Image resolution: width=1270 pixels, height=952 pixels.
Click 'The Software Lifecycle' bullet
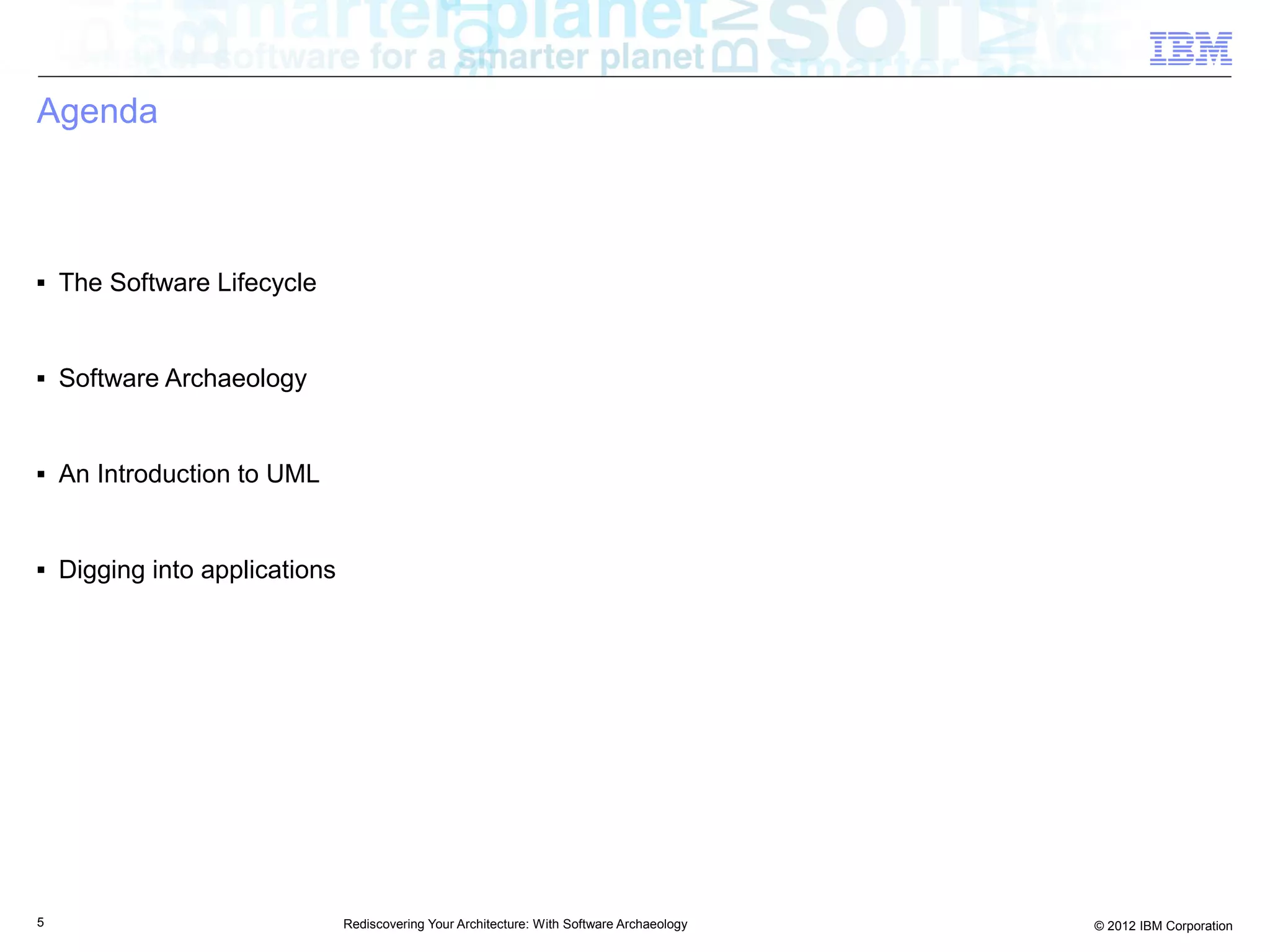tap(187, 283)
